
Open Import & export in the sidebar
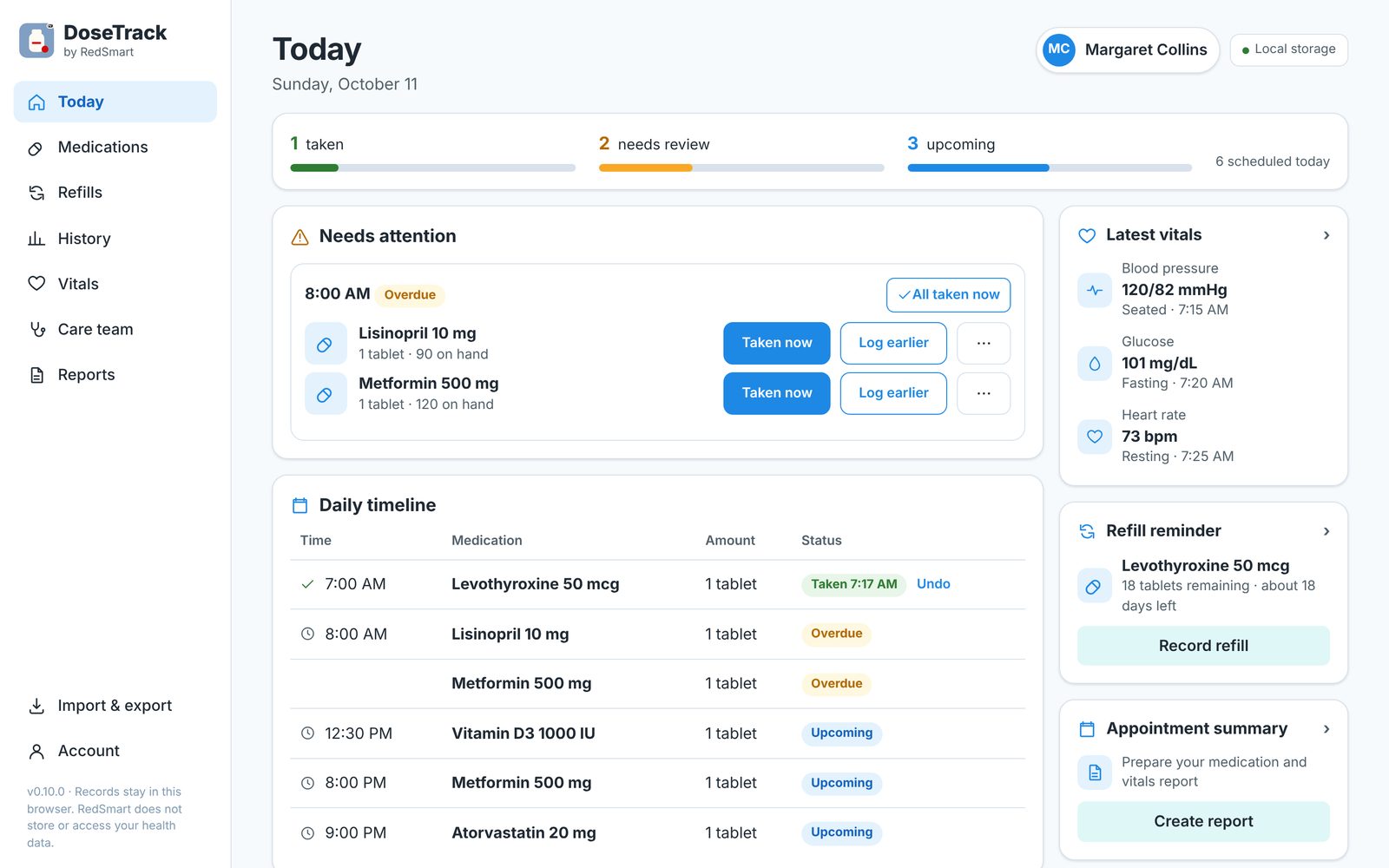115,706
